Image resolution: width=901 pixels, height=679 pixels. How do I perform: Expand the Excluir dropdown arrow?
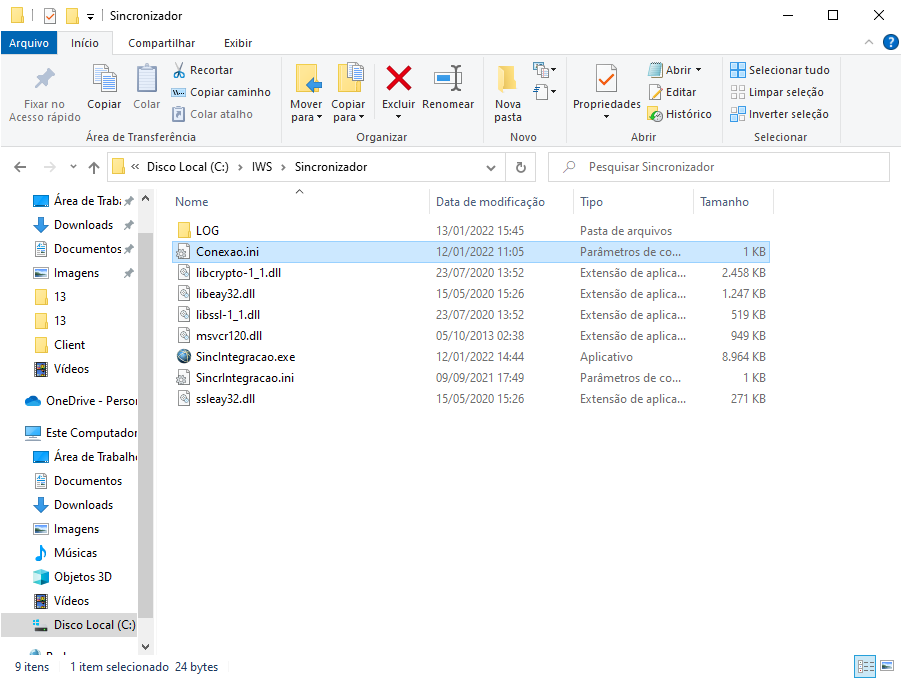click(398, 117)
